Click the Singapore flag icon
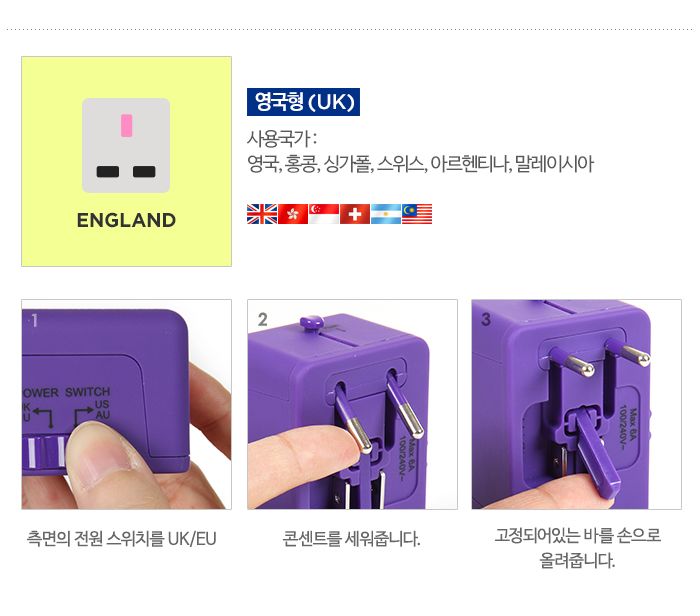 click(324, 214)
